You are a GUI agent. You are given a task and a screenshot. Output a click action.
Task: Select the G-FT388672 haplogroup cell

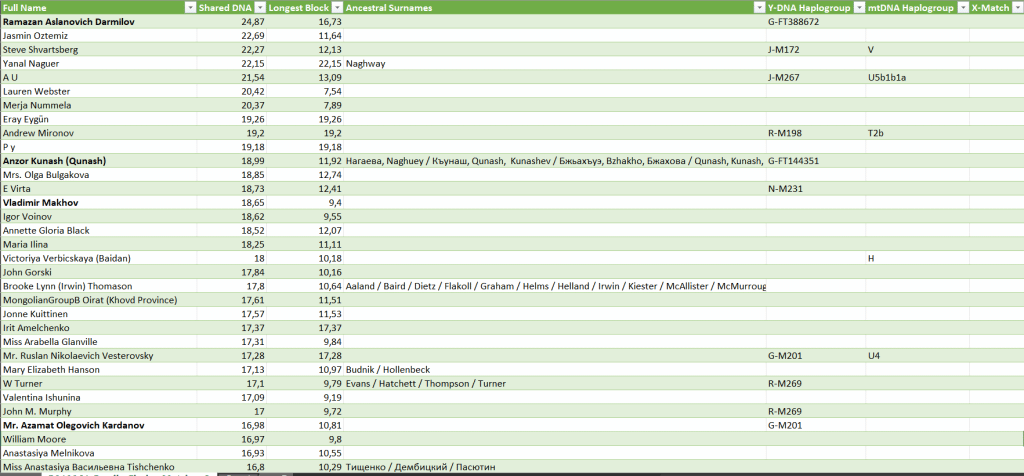coord(793,21)
